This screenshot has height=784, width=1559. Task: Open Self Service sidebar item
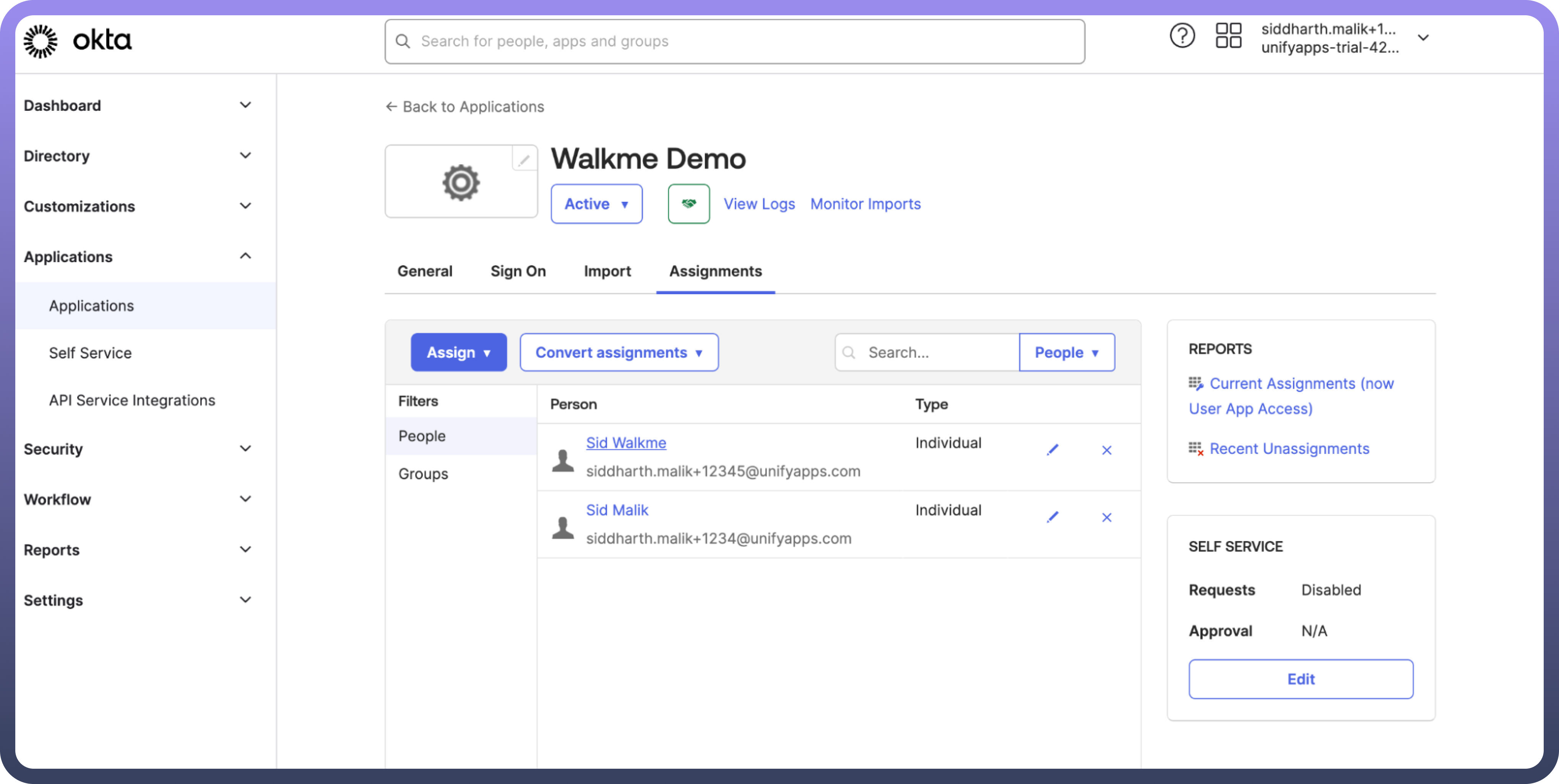[x=90, y=353]
